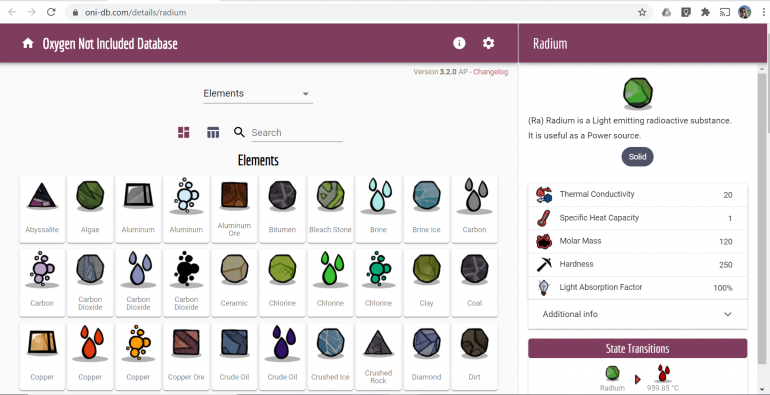Open the Brine Ice element card
The image size is (770, 395).
(x=427, y=209)
